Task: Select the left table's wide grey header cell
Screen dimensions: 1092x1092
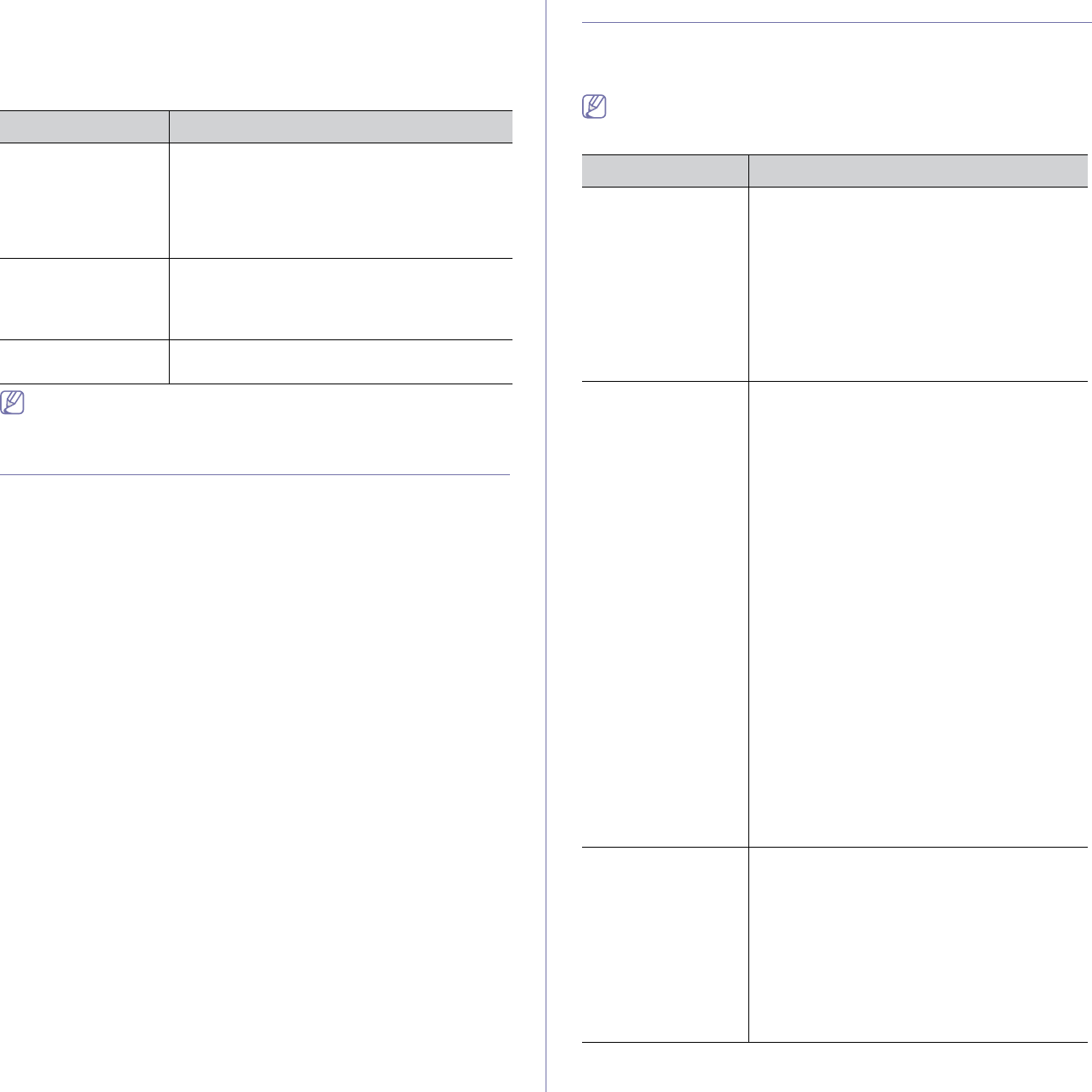Action: click(341, 126)
